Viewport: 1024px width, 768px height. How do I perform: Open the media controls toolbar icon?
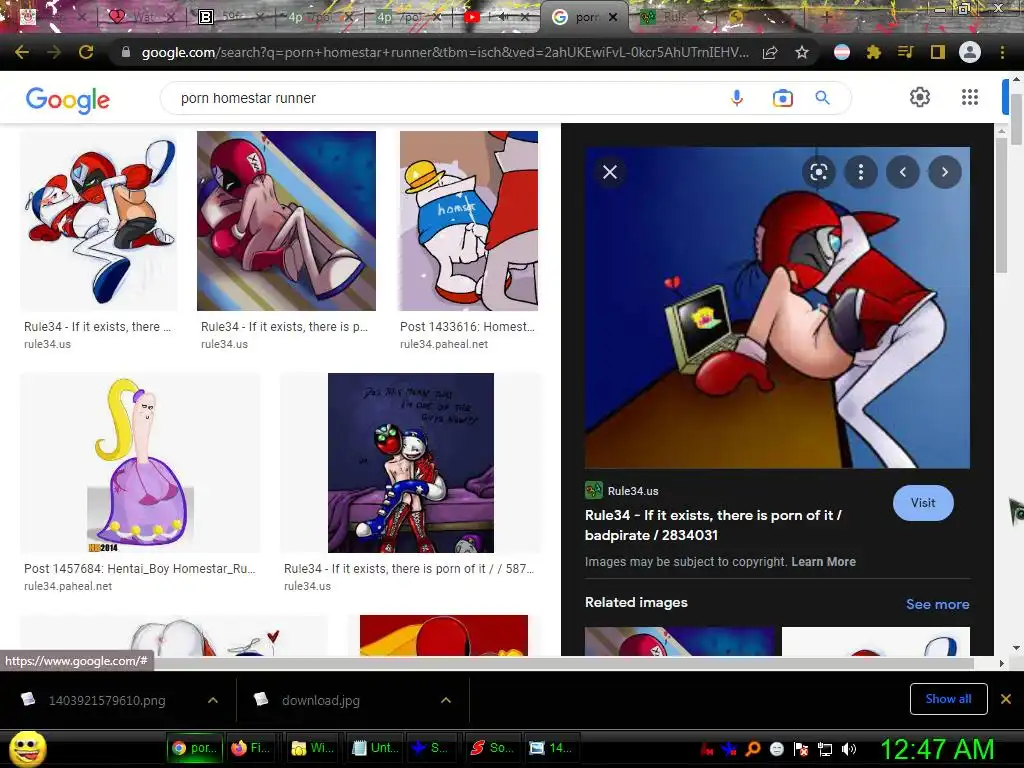pyautogui.click(x=905, y=52)
